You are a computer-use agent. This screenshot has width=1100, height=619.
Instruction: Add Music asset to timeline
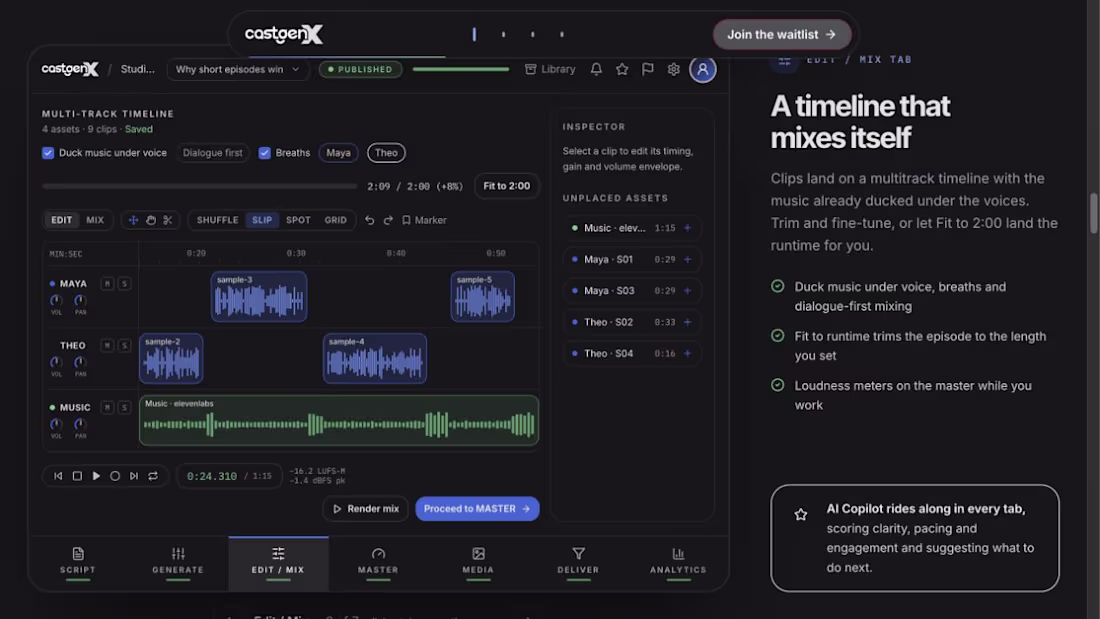[x=688, y=228]
